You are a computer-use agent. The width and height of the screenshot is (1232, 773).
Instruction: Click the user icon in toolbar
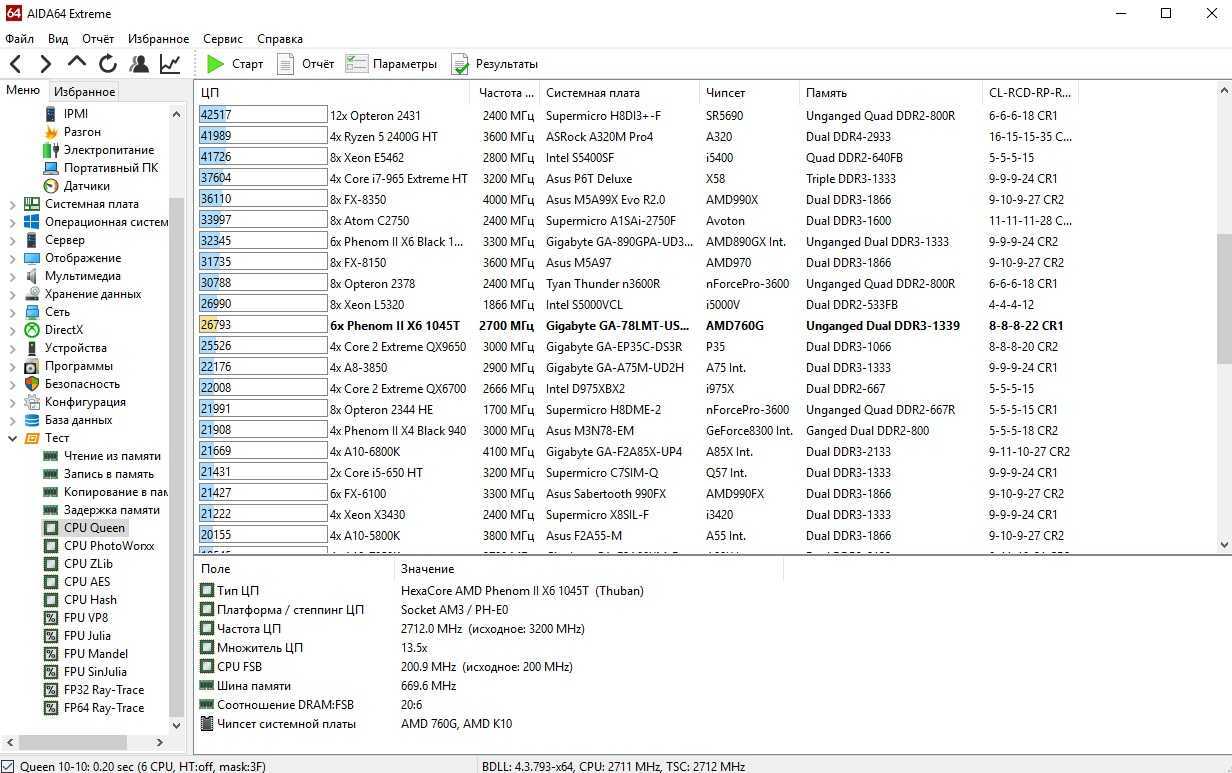point(139,64)
